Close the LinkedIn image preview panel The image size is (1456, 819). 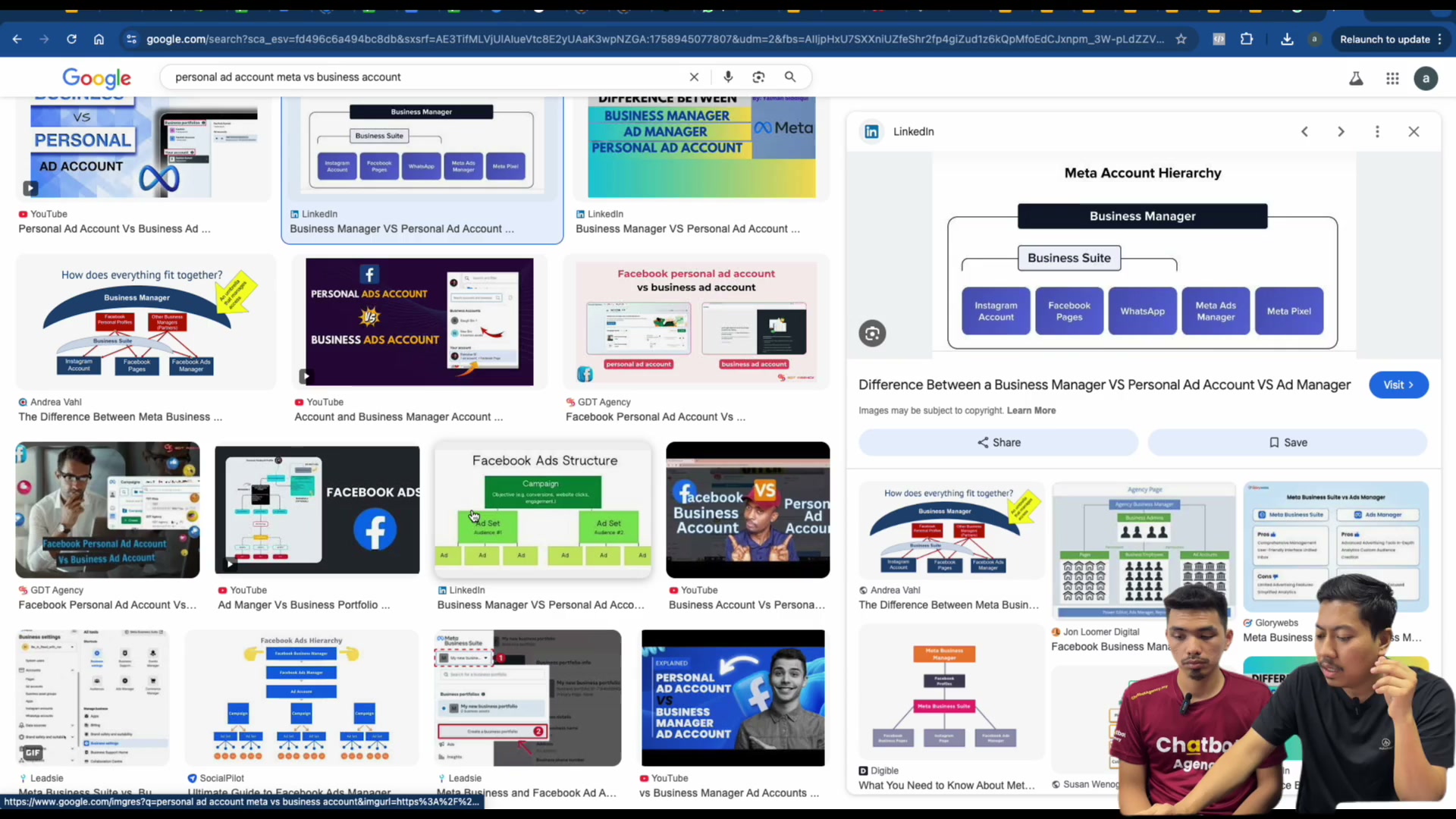click(1414, 131)
